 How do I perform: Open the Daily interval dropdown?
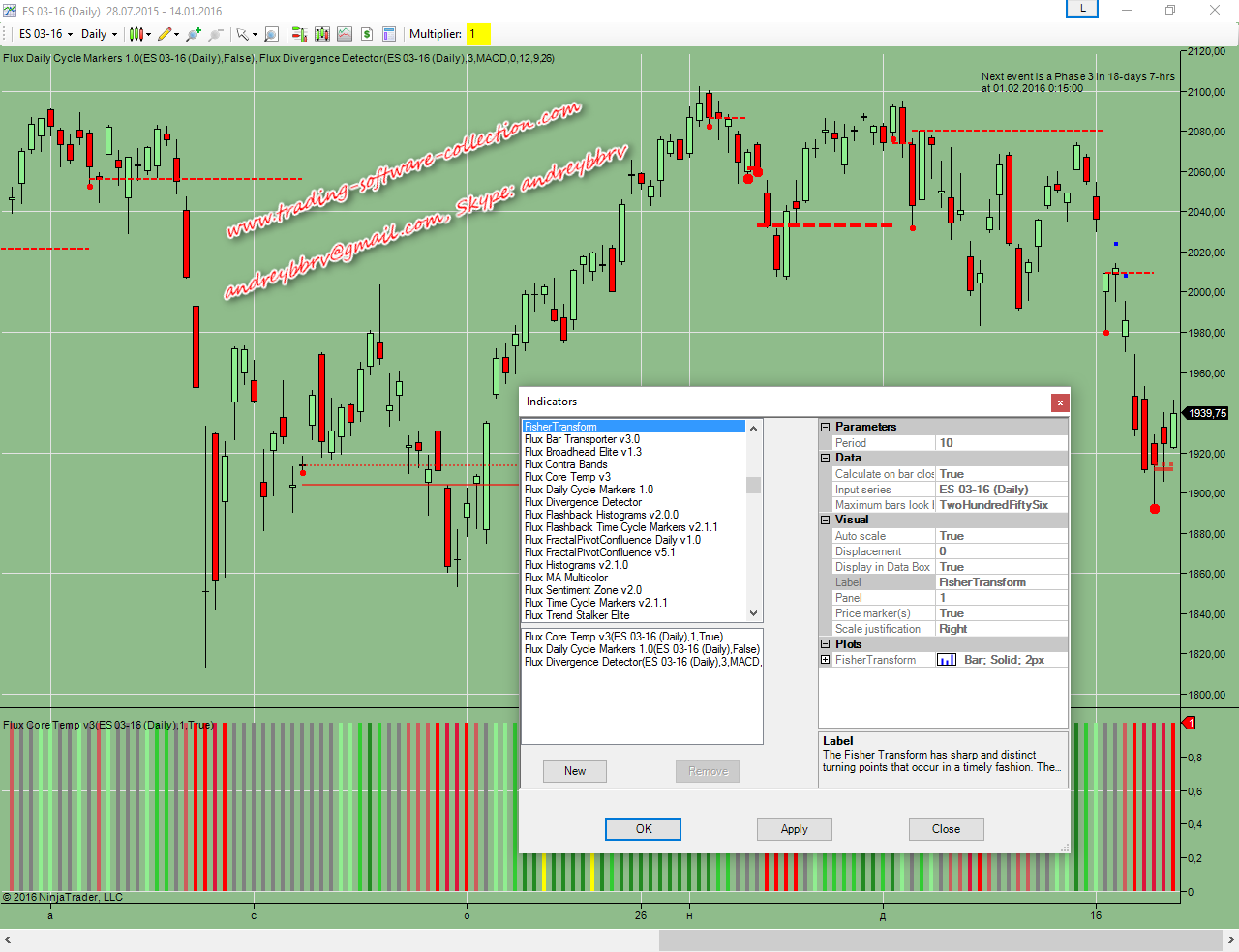[x=99, y=34]
